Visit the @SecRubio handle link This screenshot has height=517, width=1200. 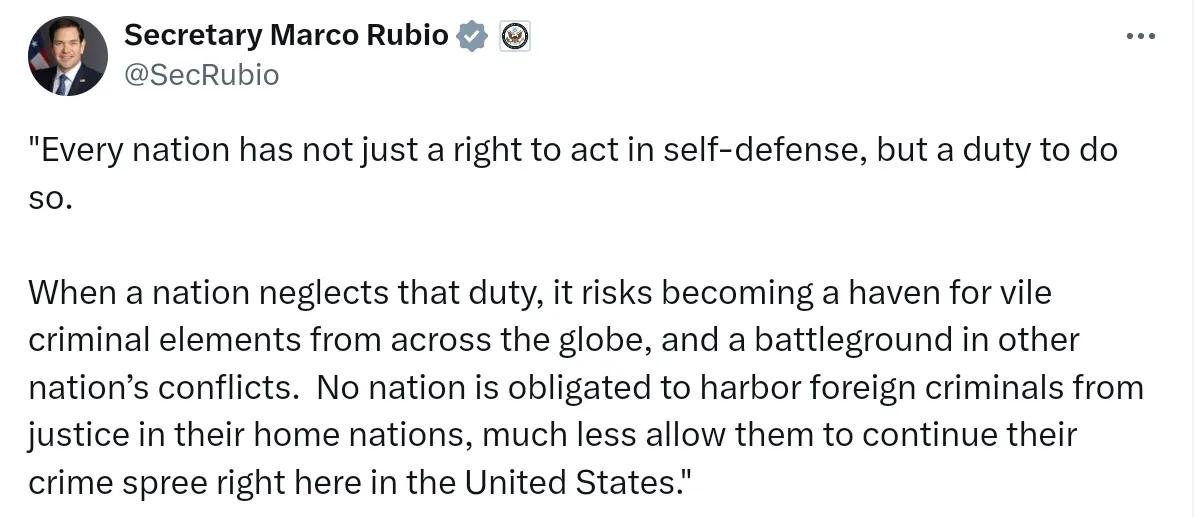pyautogui.click(x=201, y=75)
